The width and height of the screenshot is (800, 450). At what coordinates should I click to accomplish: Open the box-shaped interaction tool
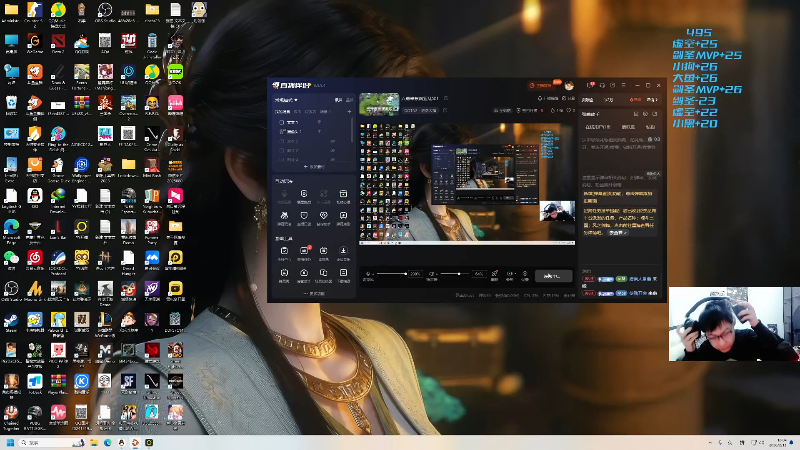pyautogui.click(x=343, y=196)
